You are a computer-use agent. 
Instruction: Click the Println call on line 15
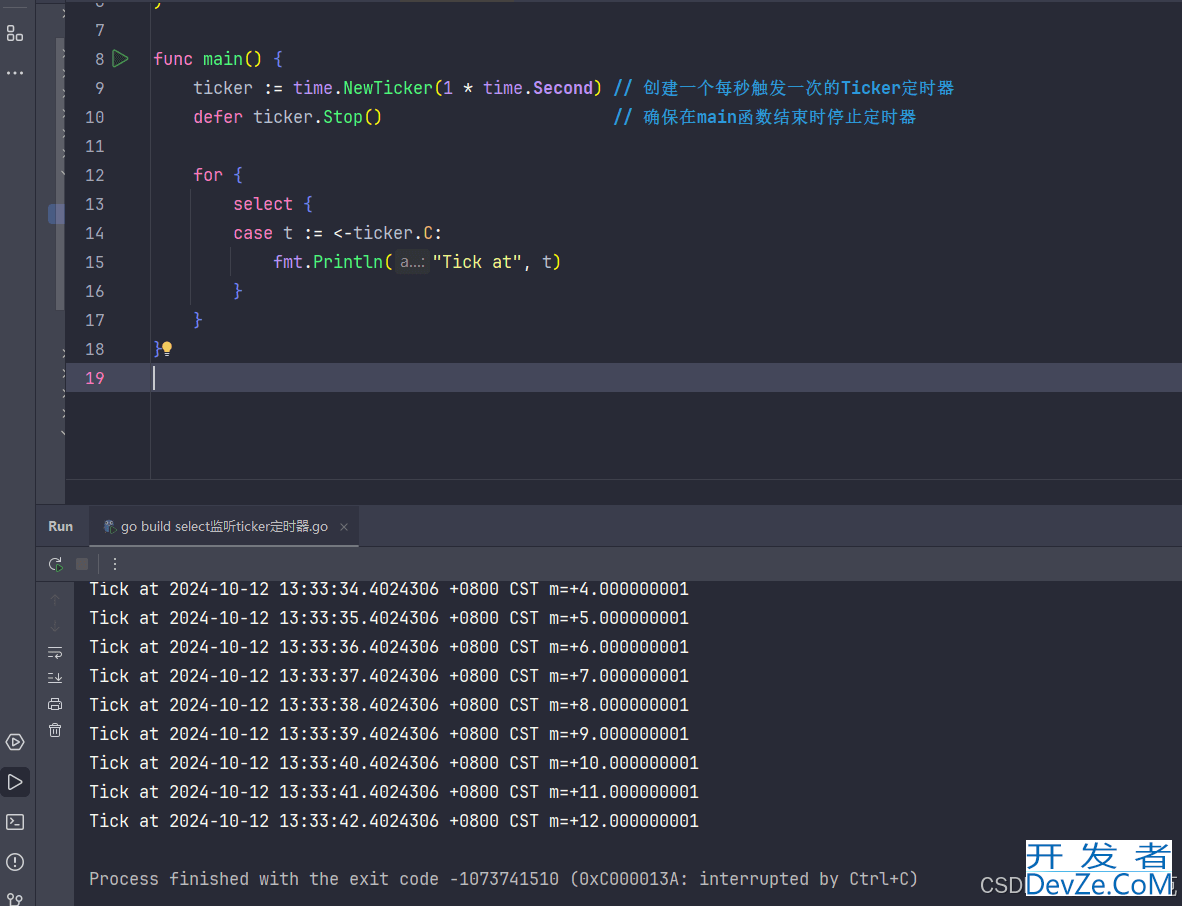(348, 262)
